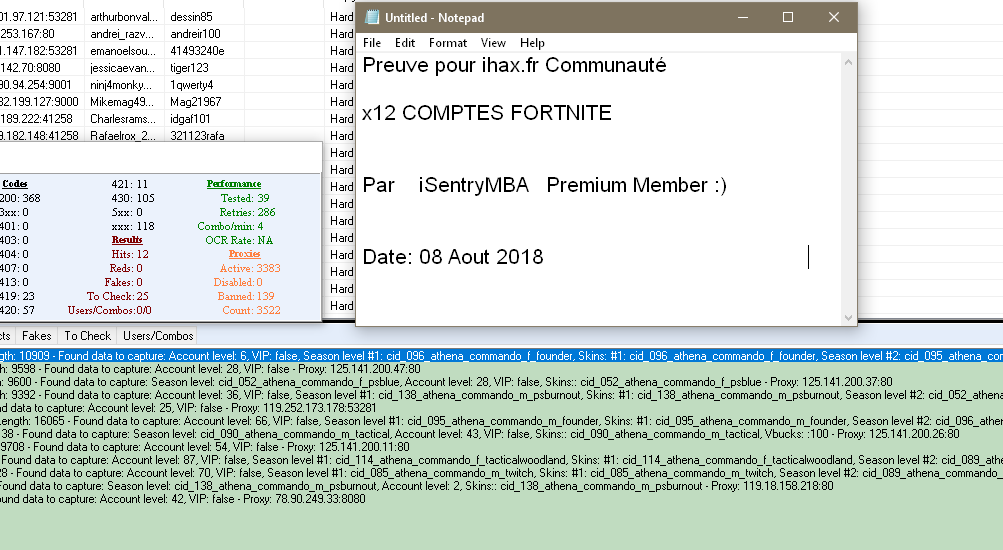Image resolution: width=1003 pixels, height=550 pixels.
Task: Open the Help menu in Notepad
Action: coord(532,43)
